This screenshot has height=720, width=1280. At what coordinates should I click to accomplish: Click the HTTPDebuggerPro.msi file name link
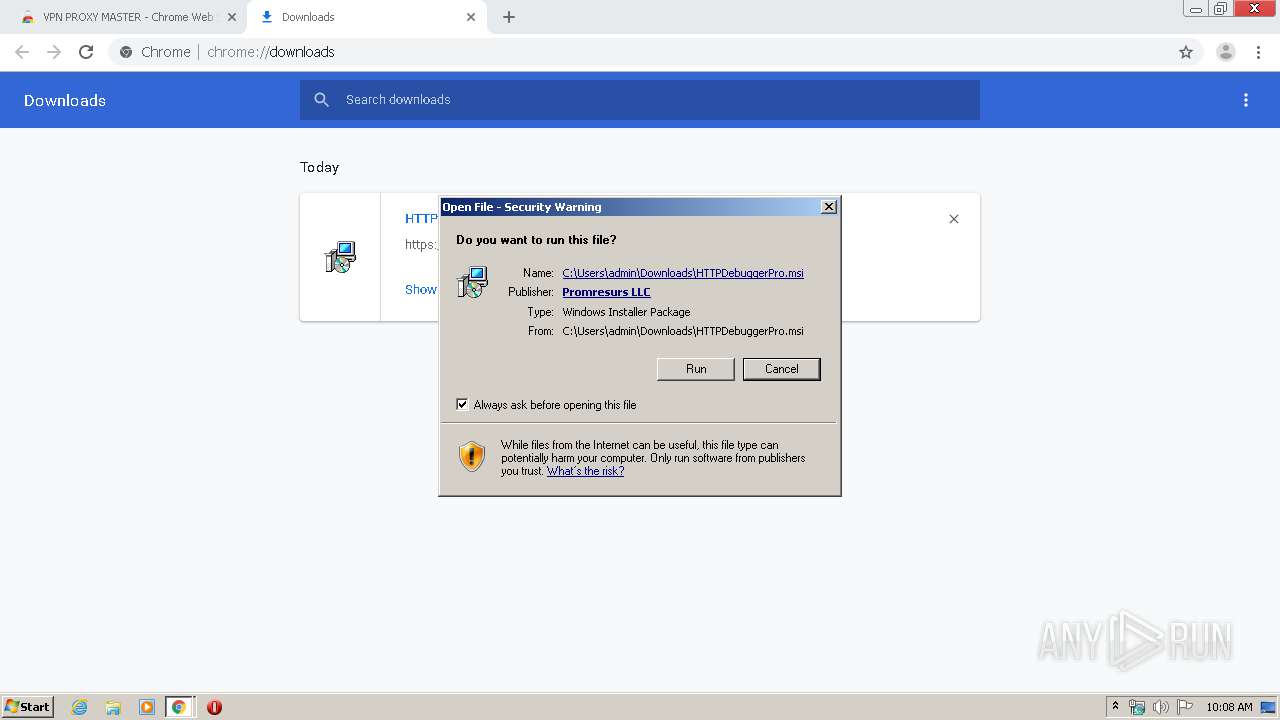[683, 273]
